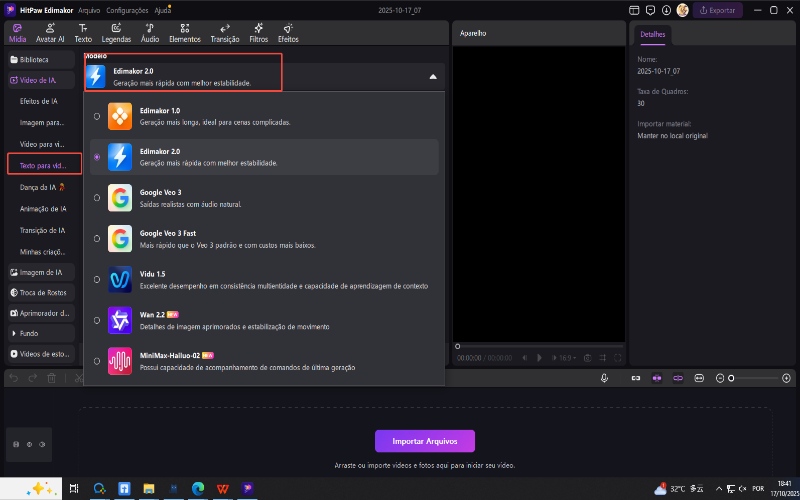The width and height of the screenshot is (800, 500).
Task: Click the preview snapshot camera icon
Action: 587,358
